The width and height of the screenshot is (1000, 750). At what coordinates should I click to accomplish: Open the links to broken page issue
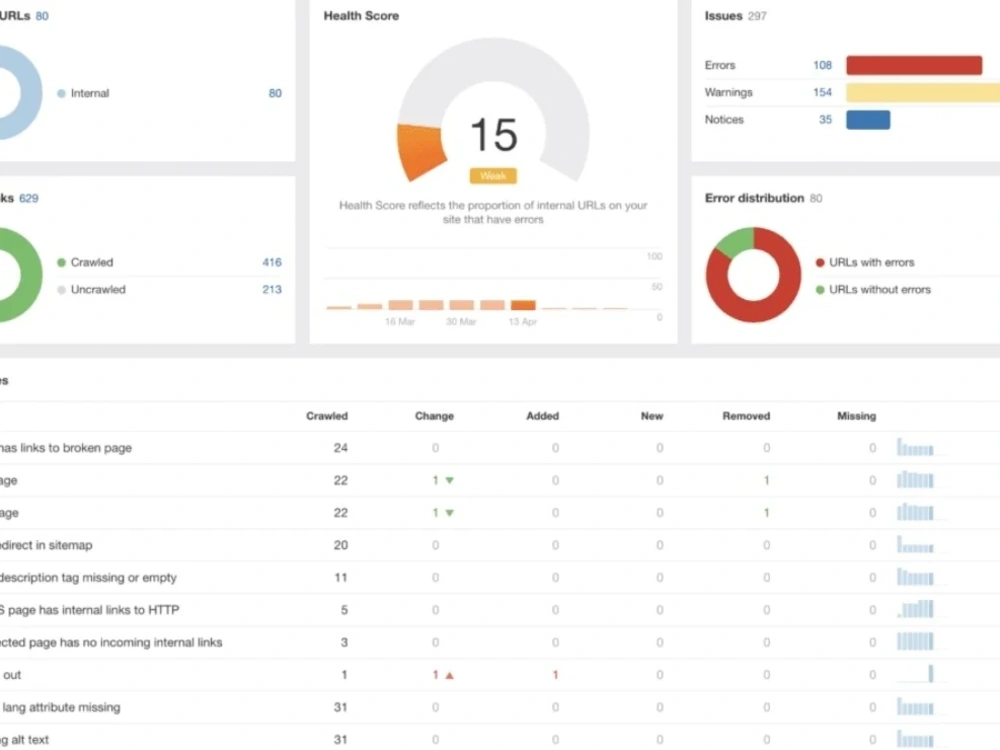[x=66, y=448]
